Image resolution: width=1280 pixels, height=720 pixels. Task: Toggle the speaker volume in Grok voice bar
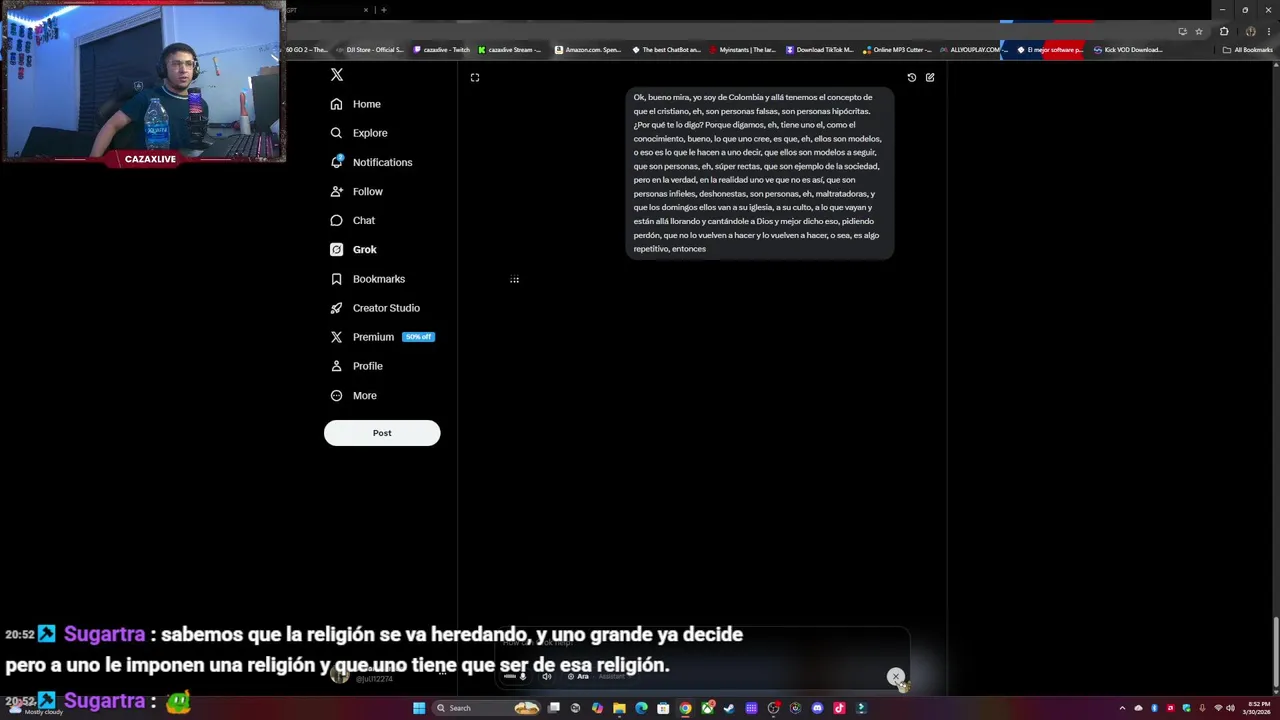pyautogui.click(x=546, y=677)
